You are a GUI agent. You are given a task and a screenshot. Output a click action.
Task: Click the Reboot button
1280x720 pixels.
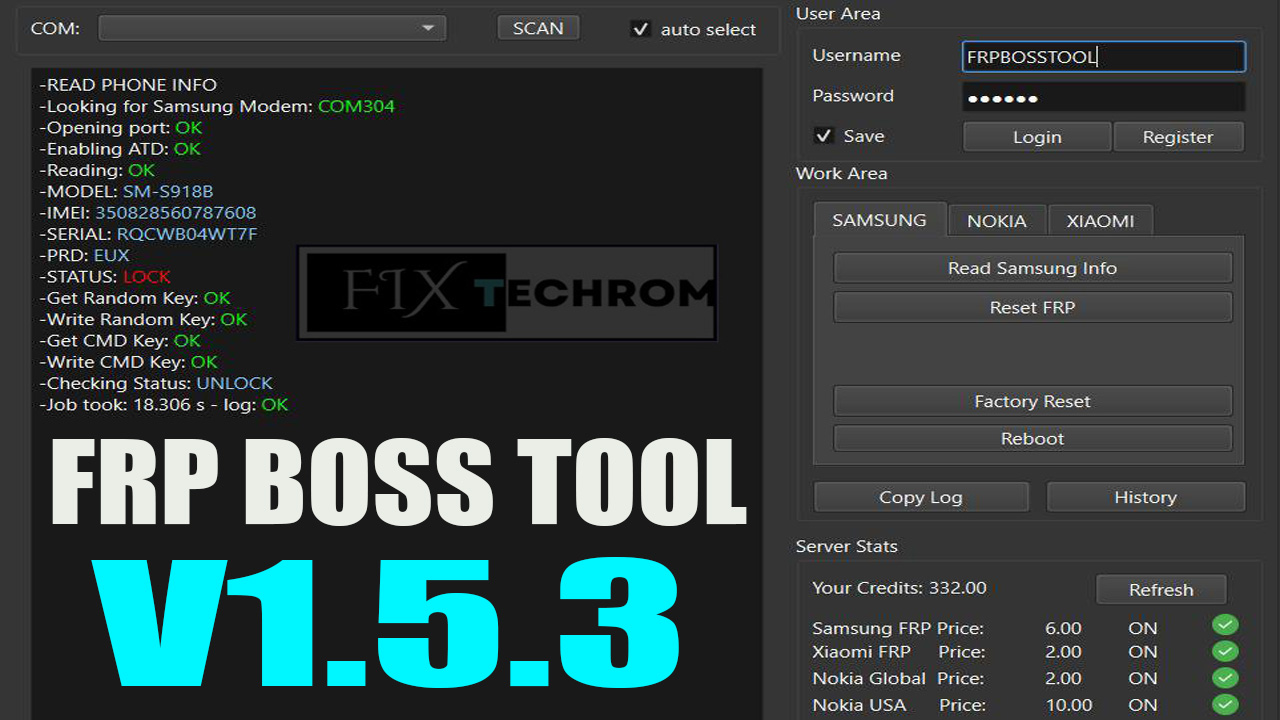click(x=1032, y=439)
